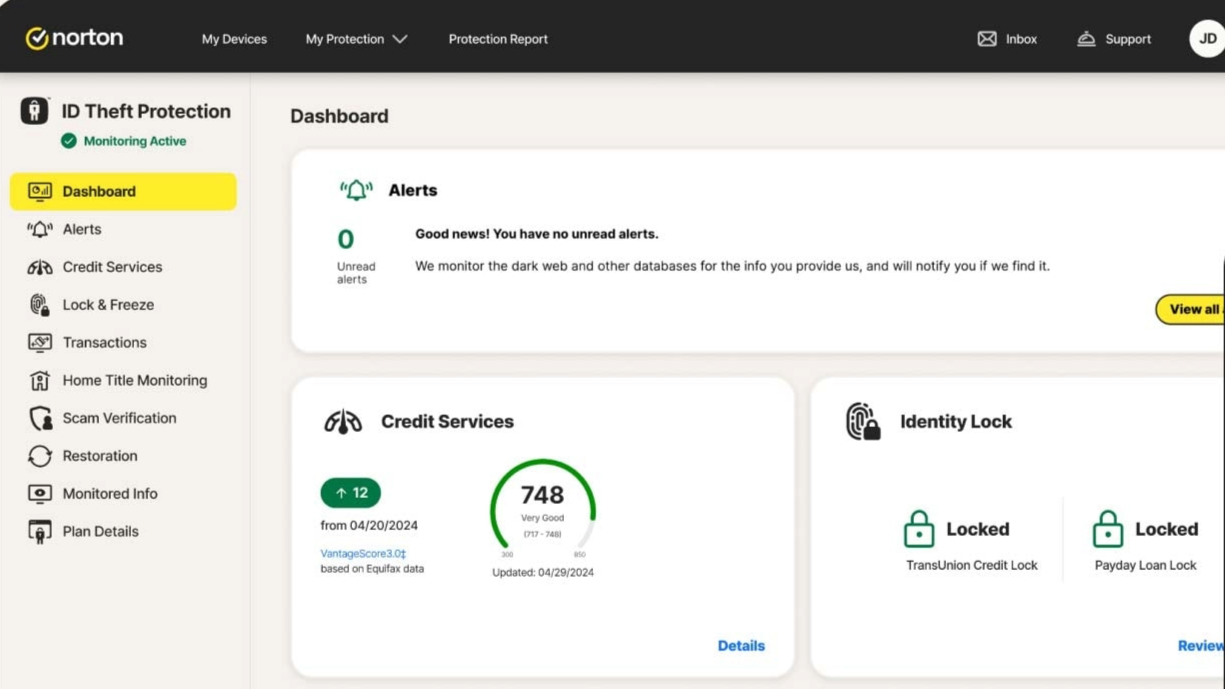Open the Inbox text link
This screenshot has width=1225, height=689.
tap(1021, 39)
